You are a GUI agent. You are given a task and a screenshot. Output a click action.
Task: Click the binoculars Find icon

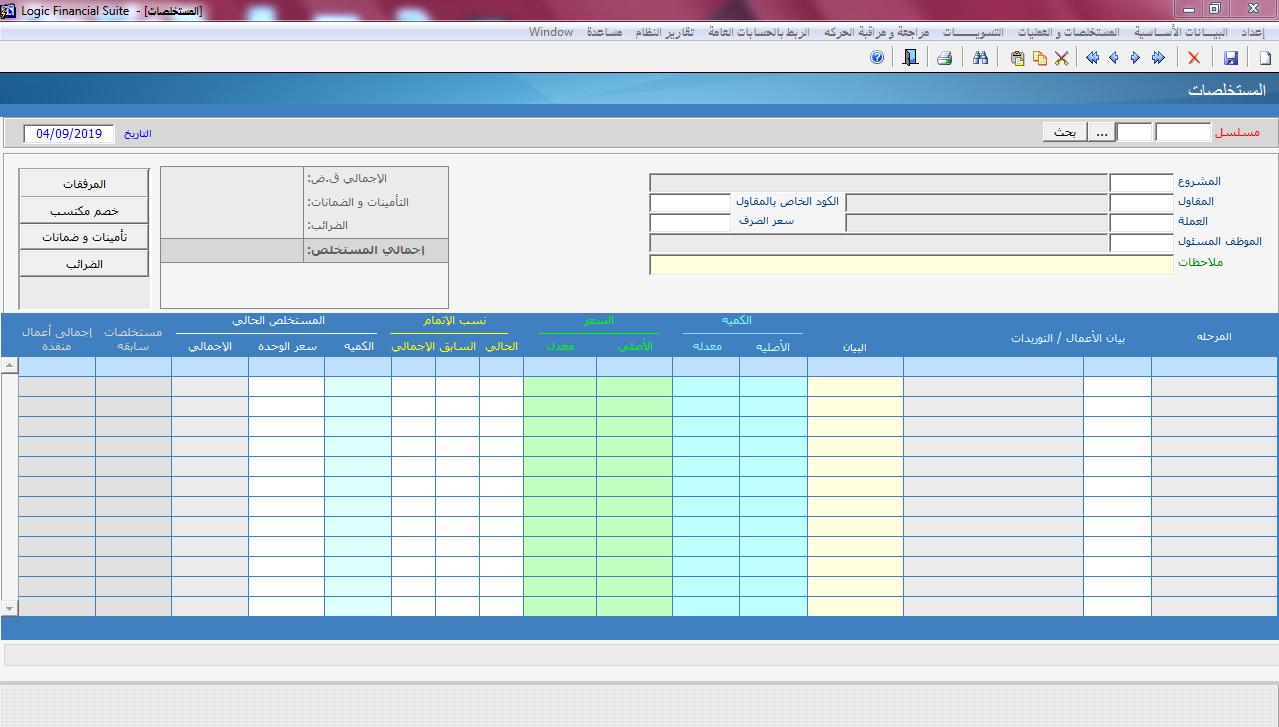[981, 58]
